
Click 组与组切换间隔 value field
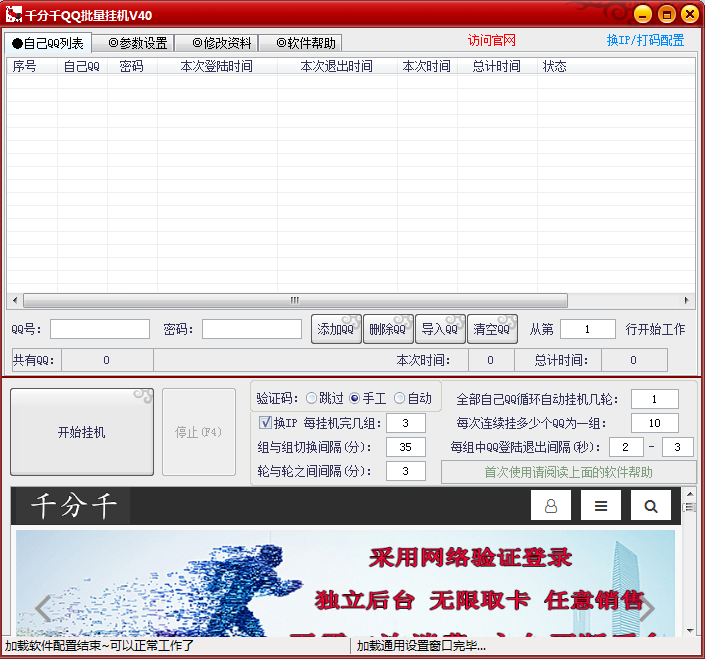pos(406,447)
